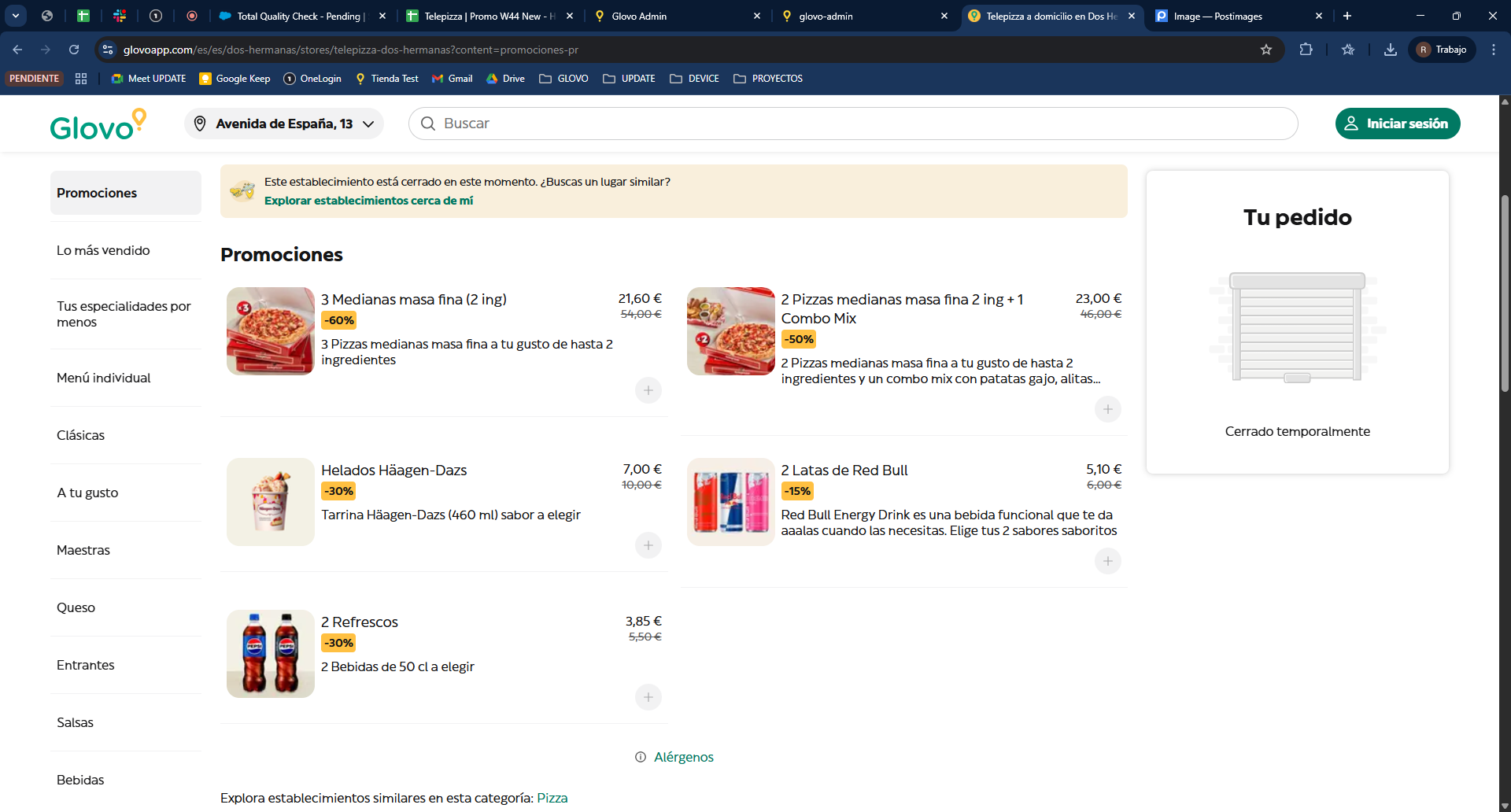Open Red Bull cans product image
This screenshot has width=1511, height=812.
[x=731, y=502]
